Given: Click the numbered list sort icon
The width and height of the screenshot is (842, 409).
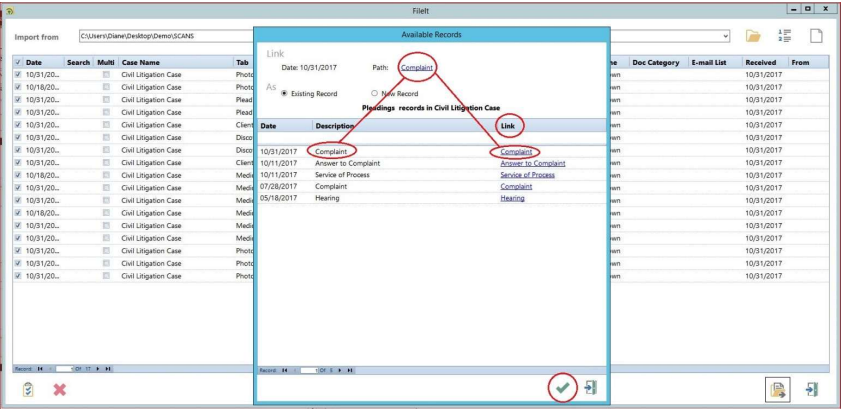Looking at the screenshot, I should (x=786, y=37).
